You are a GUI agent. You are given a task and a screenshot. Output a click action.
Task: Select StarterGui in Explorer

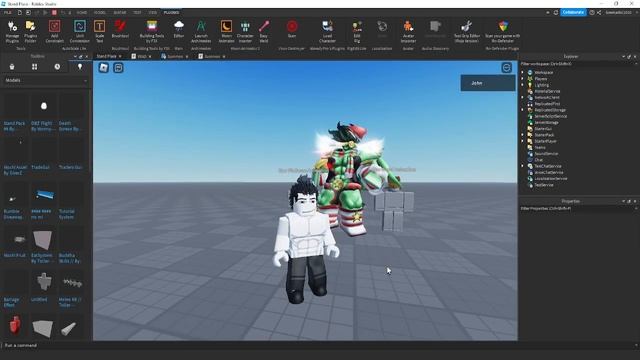[x=542, y=129]
